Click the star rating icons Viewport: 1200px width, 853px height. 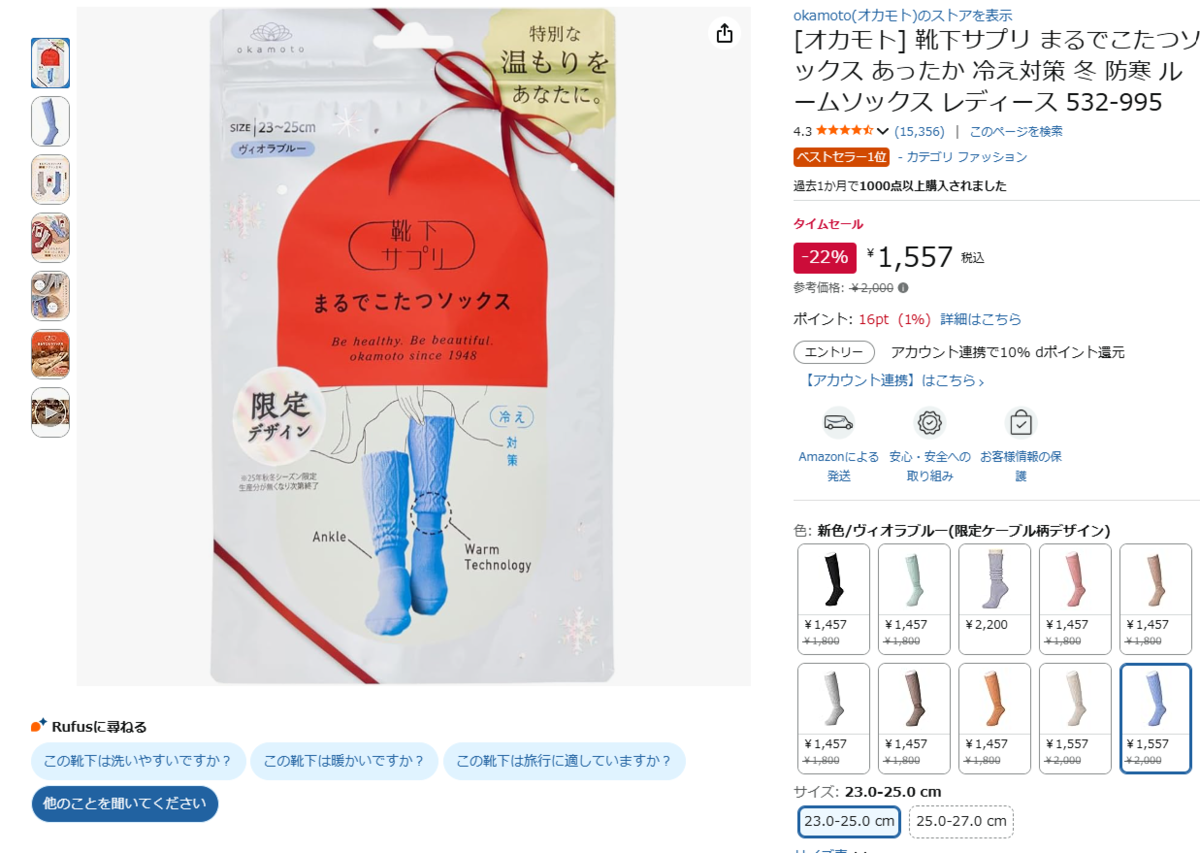coord(845,131)
